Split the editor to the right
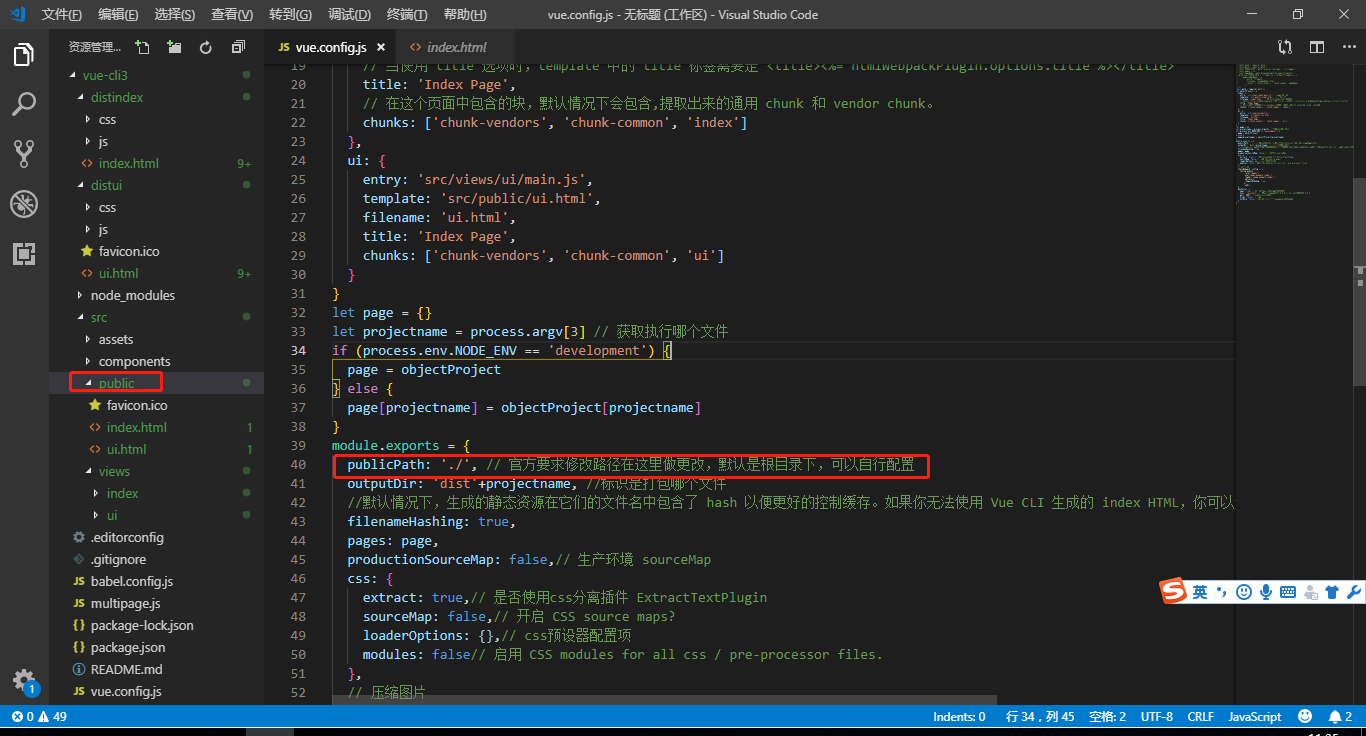Image resolution: width=1366 pixels, height=736 pixels. (x=1317, y=47)
